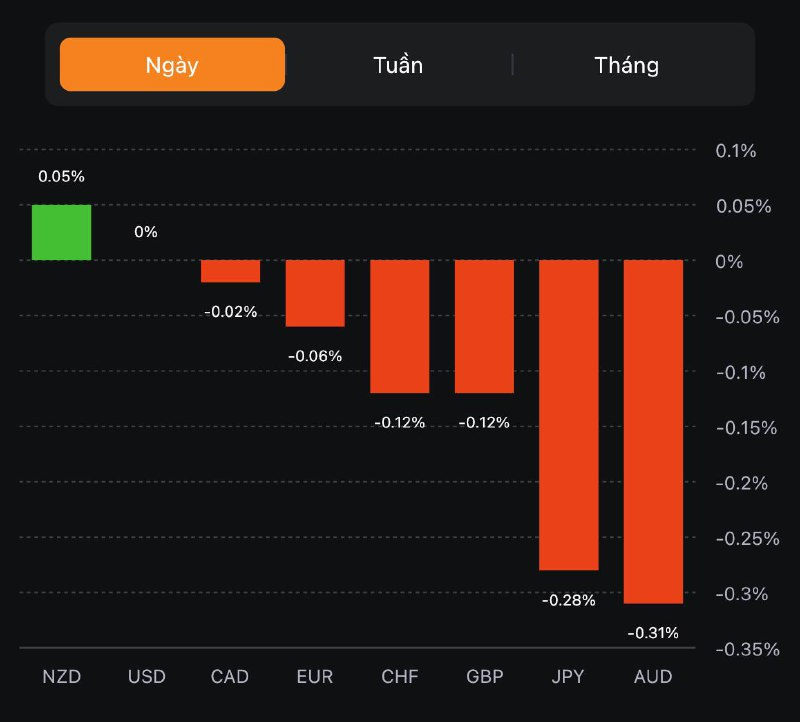This screenshot has width=800, height=722.
Task: Click the 0.05% value above the NZD bar
Action: [x=61, y=176]
